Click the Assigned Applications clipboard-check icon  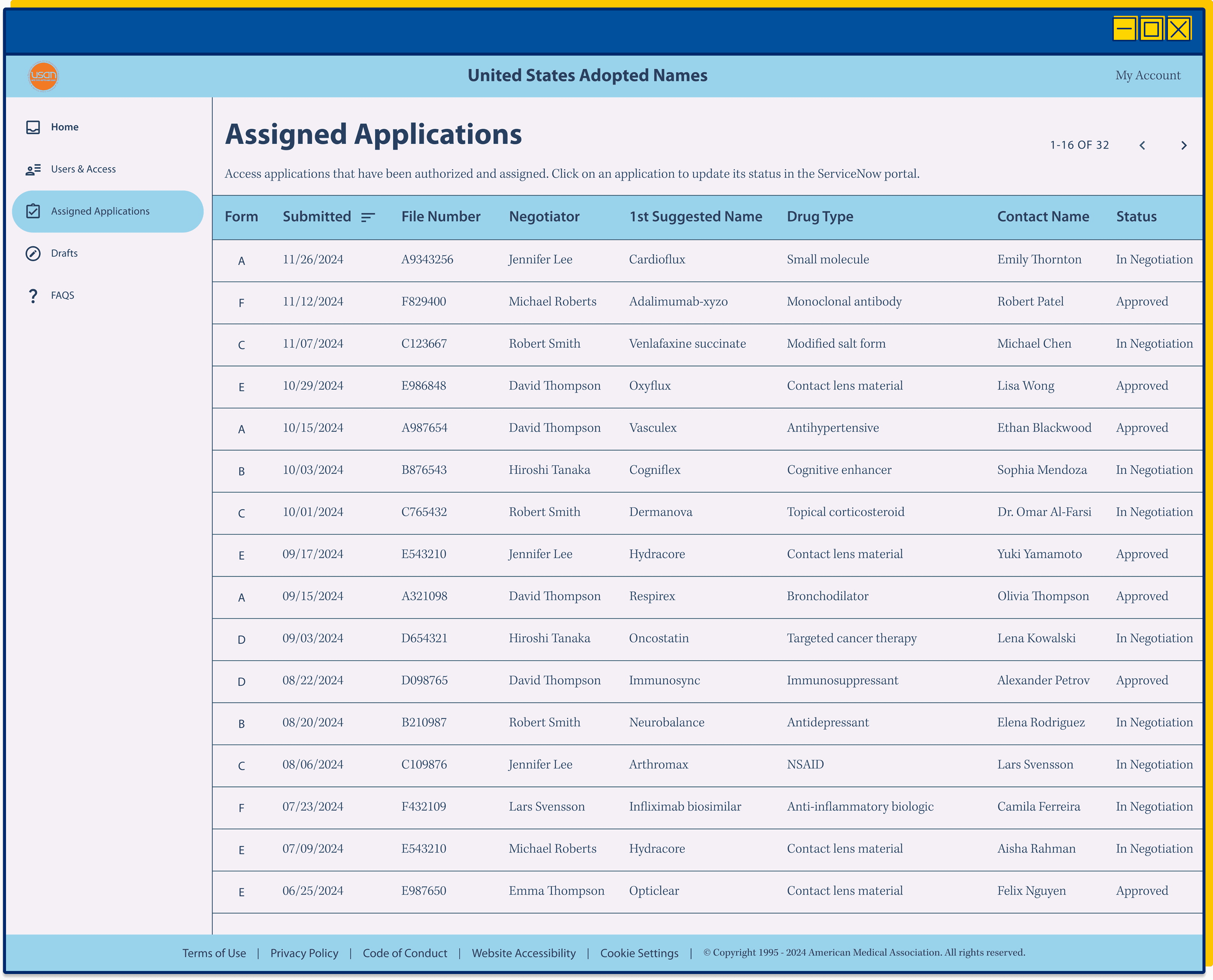(x=33, y=211)
